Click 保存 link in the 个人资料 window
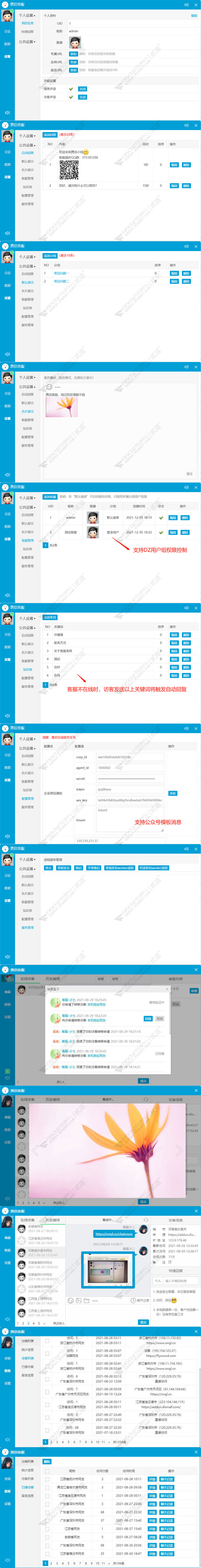This screenshot has height=1568, width=201. (194, 15)
